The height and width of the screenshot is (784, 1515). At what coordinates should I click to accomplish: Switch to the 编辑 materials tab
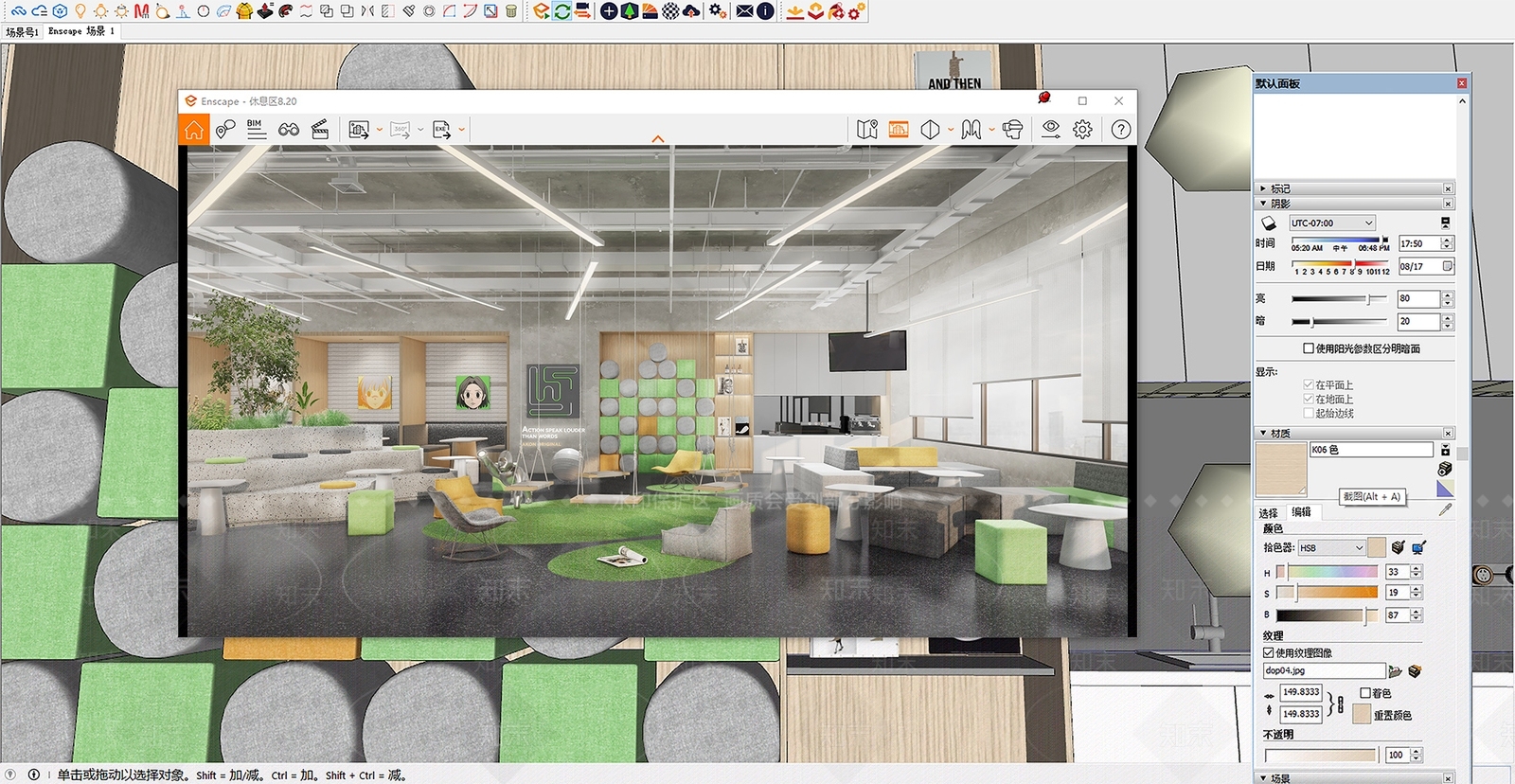click(x=1302, y=512)
